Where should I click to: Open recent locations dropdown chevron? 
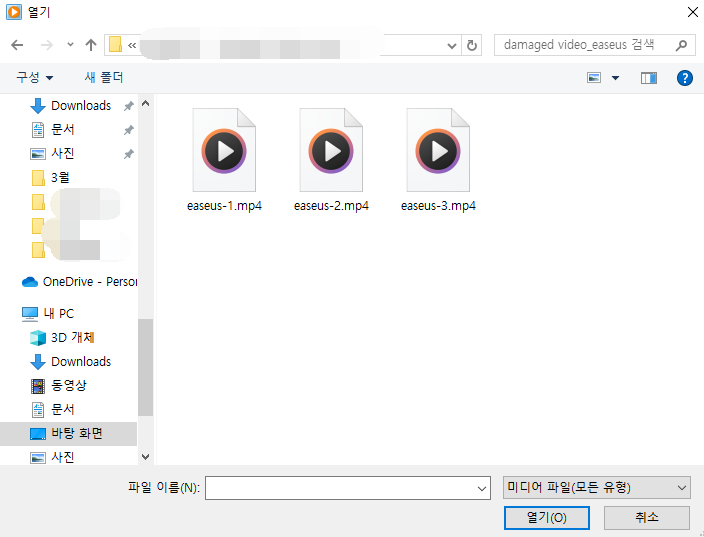point(70,45)
